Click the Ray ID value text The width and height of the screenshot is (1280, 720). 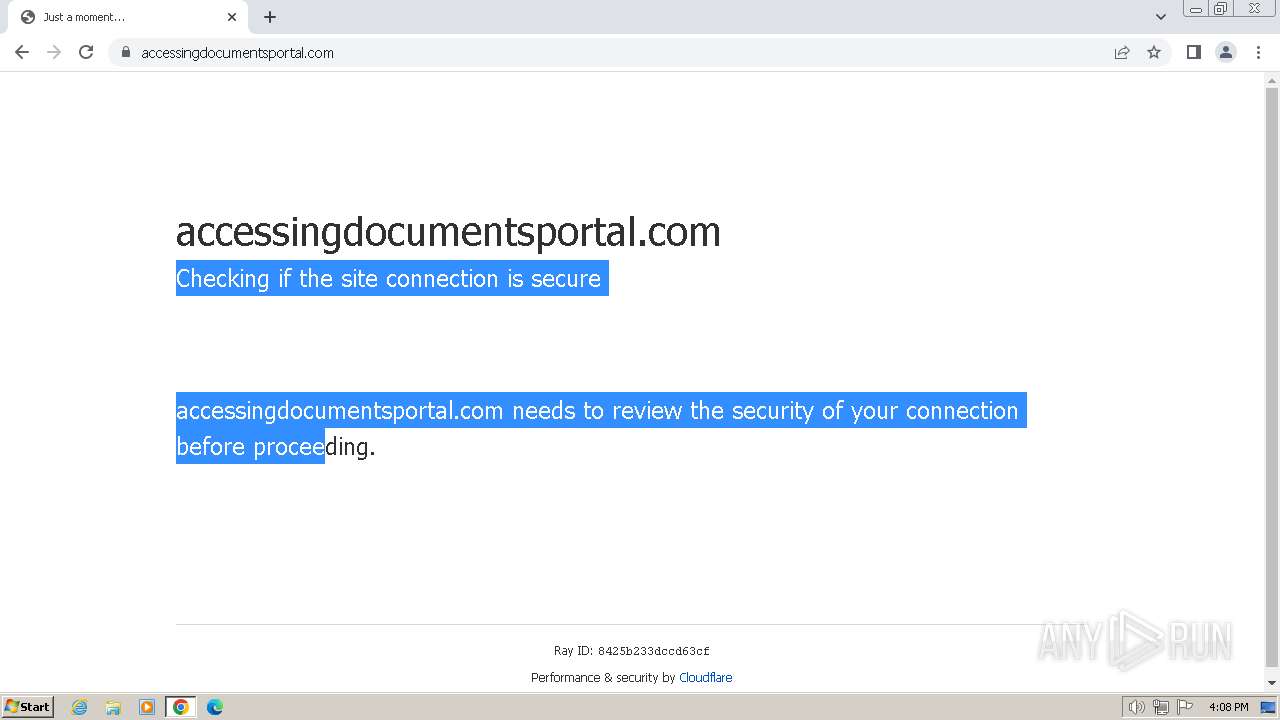[653, 651]
